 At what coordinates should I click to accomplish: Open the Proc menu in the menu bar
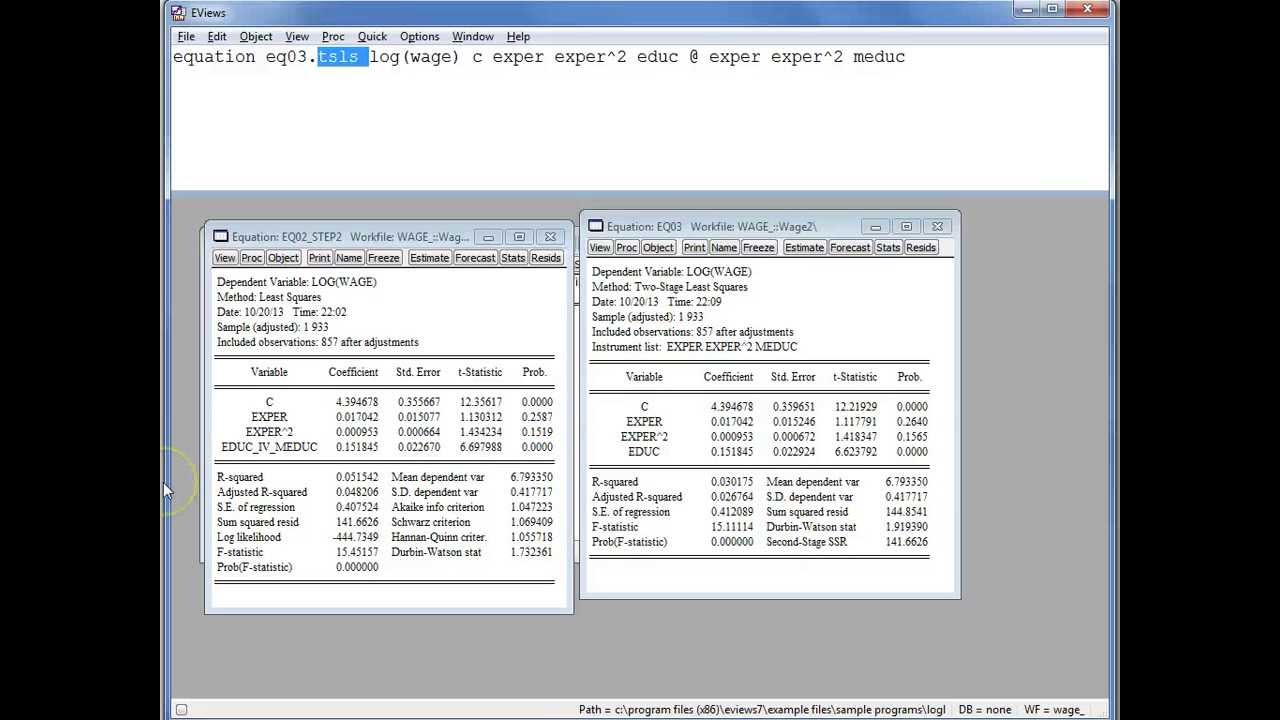pyautogui.click(x=333, y=36)
